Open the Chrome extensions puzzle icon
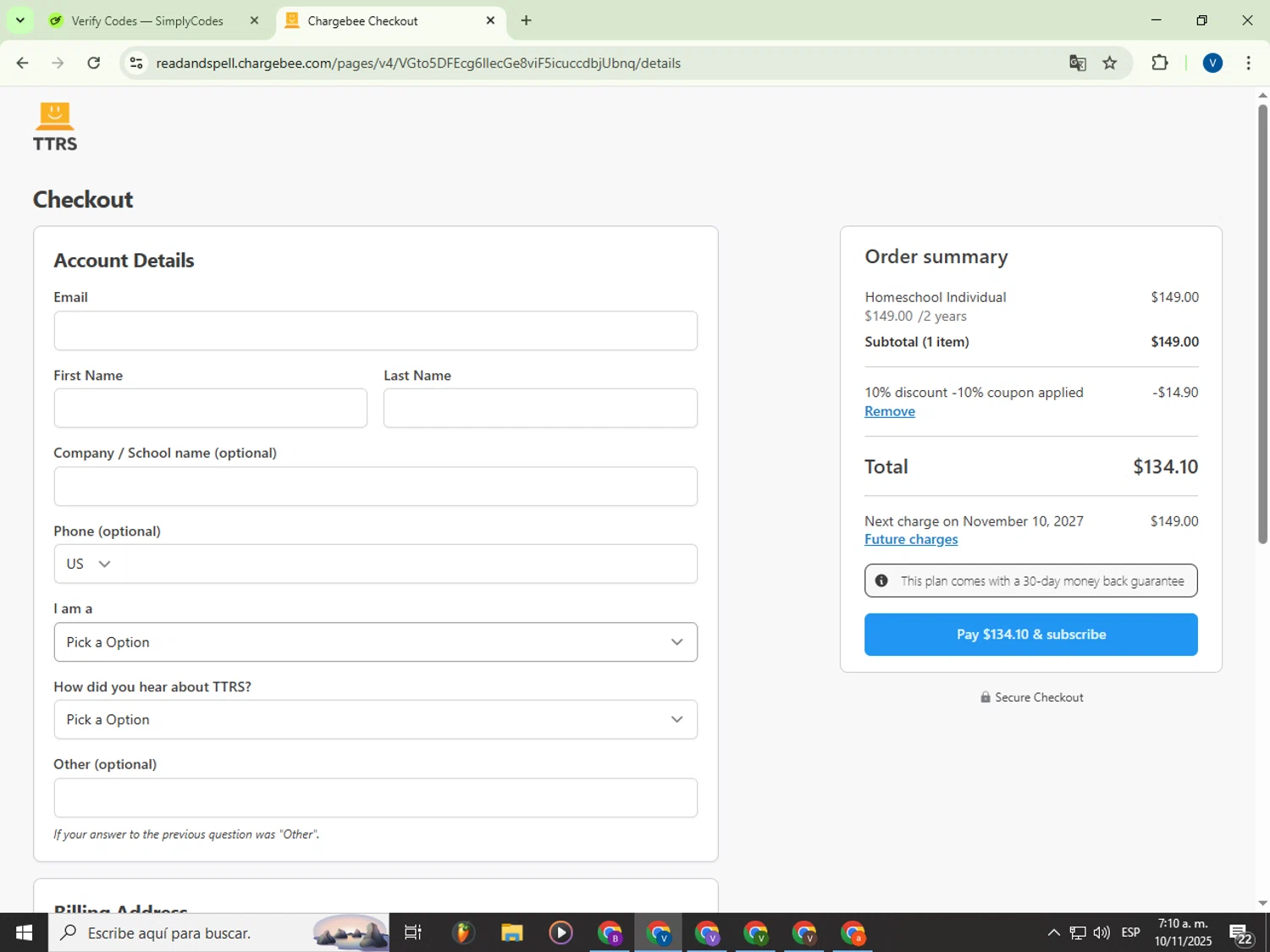This screenshot has height=952, width=1270. (x=1160, y=63)
